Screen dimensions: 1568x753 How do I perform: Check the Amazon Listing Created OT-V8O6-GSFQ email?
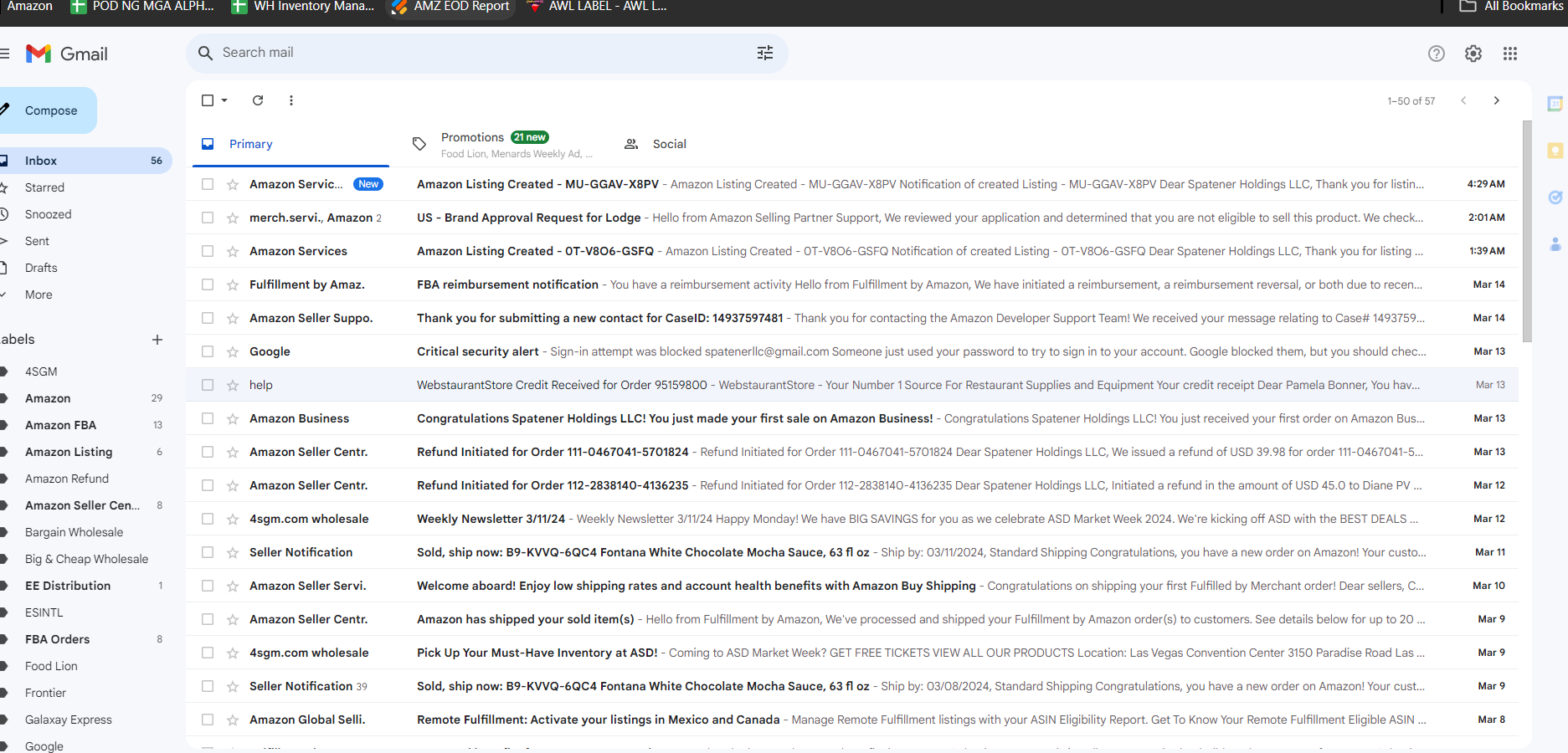coord(208,251)
